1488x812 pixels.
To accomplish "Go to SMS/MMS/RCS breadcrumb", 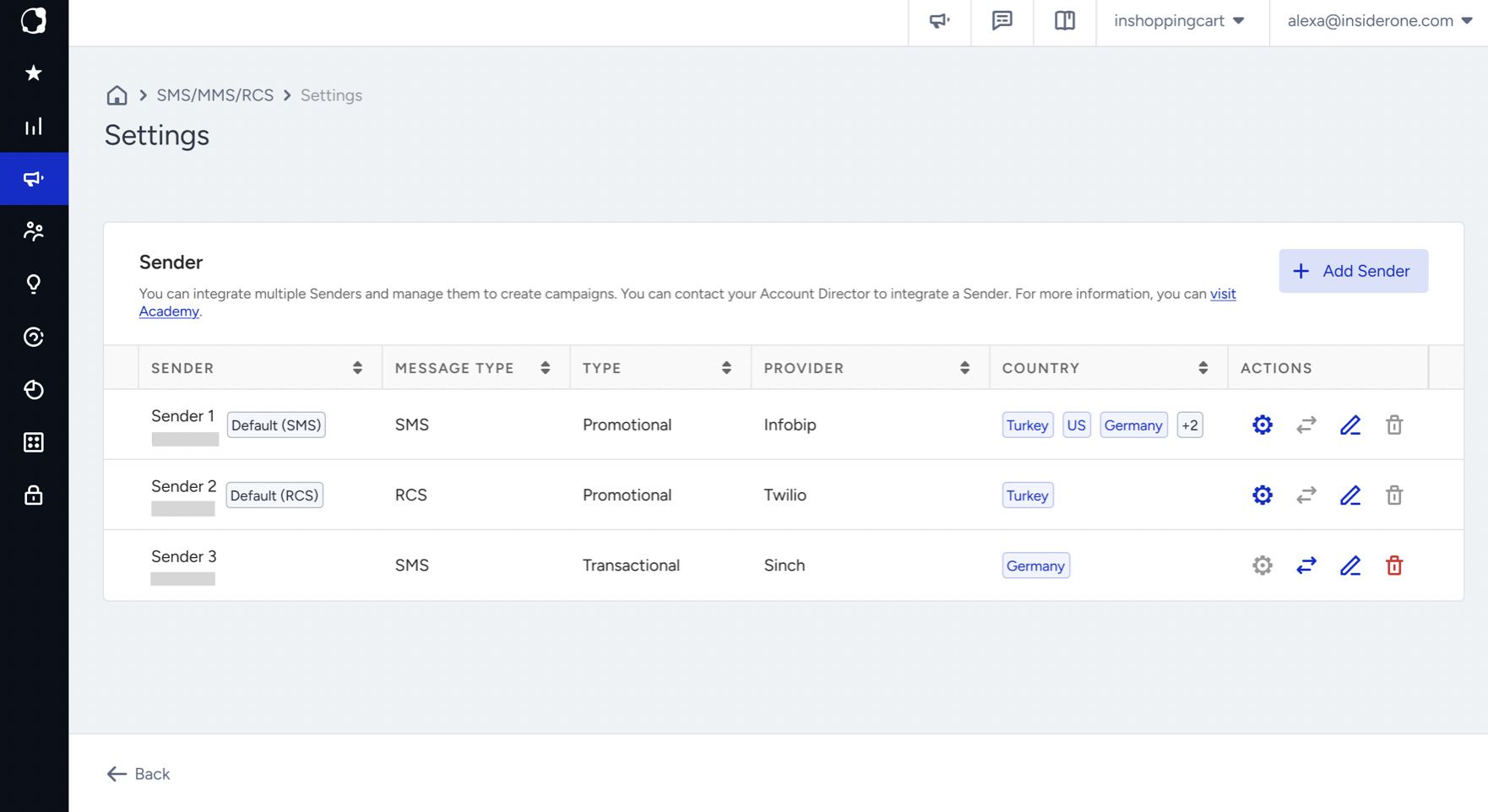I will coord(215,95).
